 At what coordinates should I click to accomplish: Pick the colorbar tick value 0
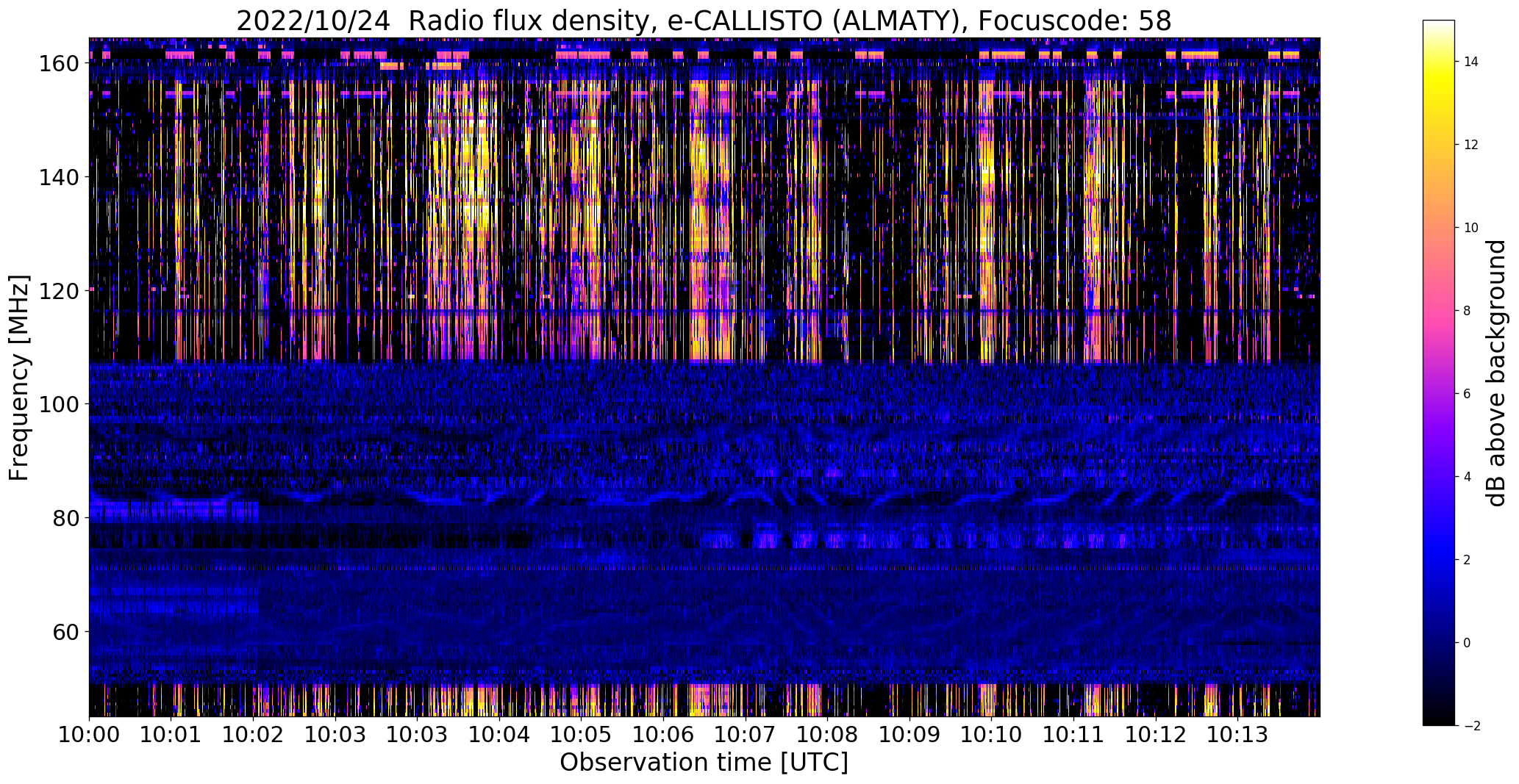1468,643
